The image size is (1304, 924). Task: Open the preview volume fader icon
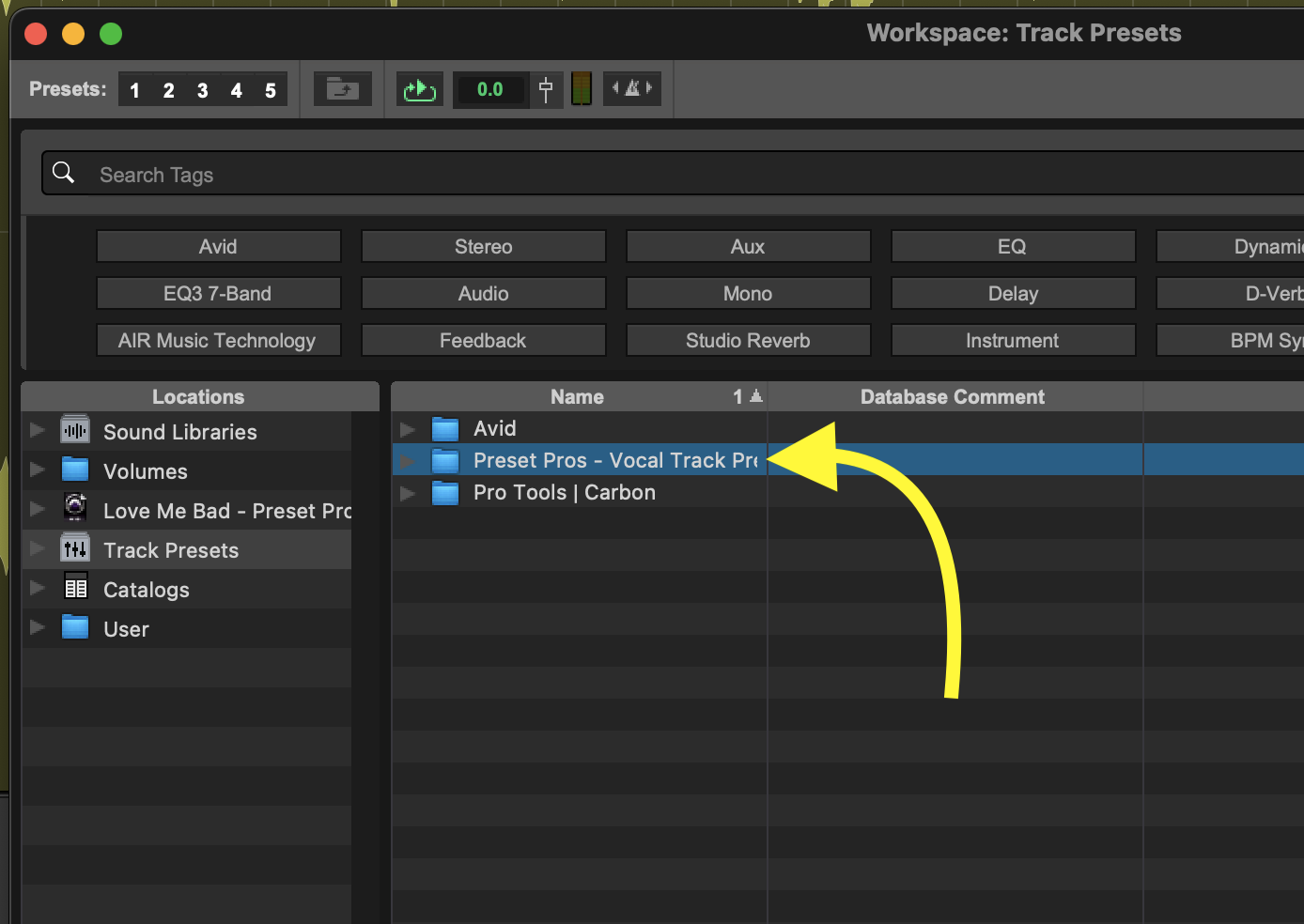pyautogui.click(x=546, y=89)
